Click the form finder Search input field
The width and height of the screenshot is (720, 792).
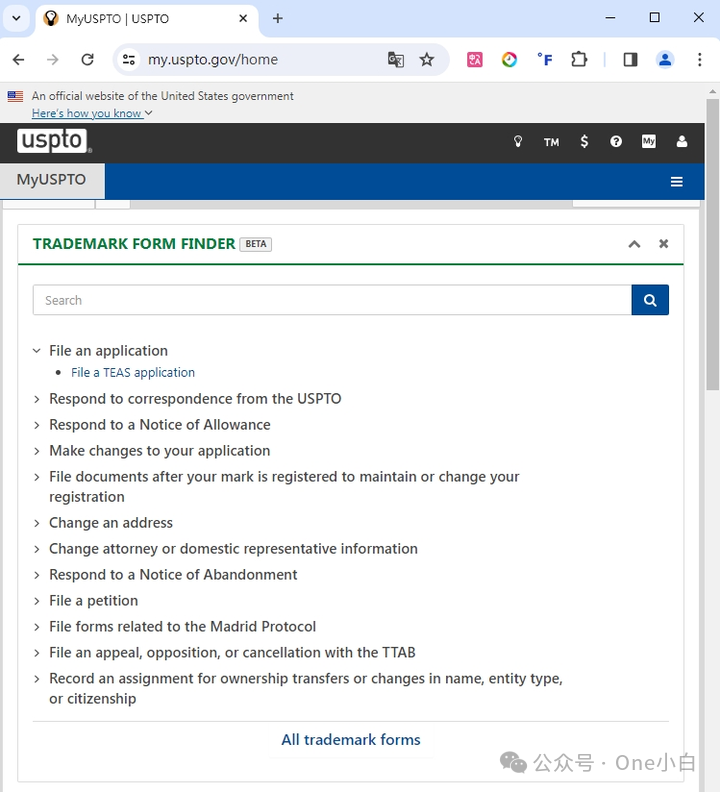coord(332,300)
